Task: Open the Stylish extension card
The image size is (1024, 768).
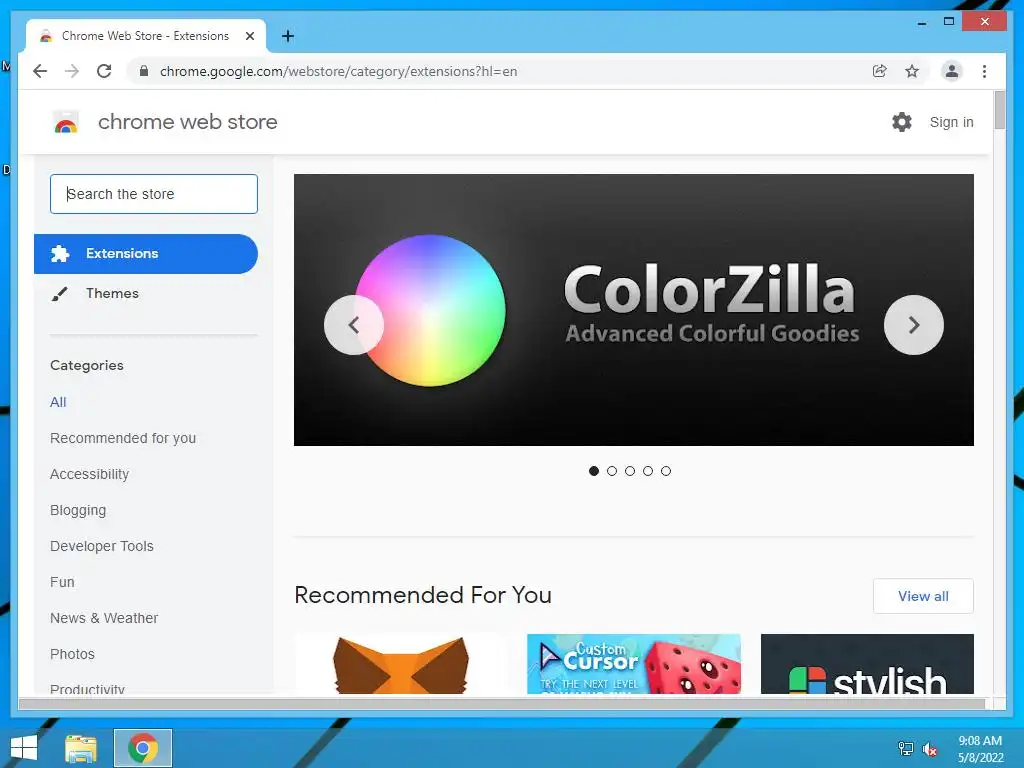Action: (x=867, y=664)
